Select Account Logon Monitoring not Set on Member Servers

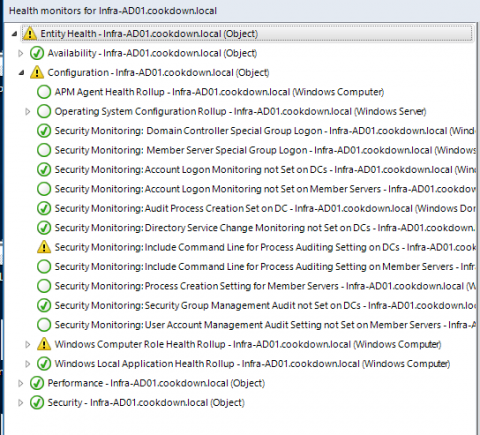pyautogui.click(x=265, y=189)
